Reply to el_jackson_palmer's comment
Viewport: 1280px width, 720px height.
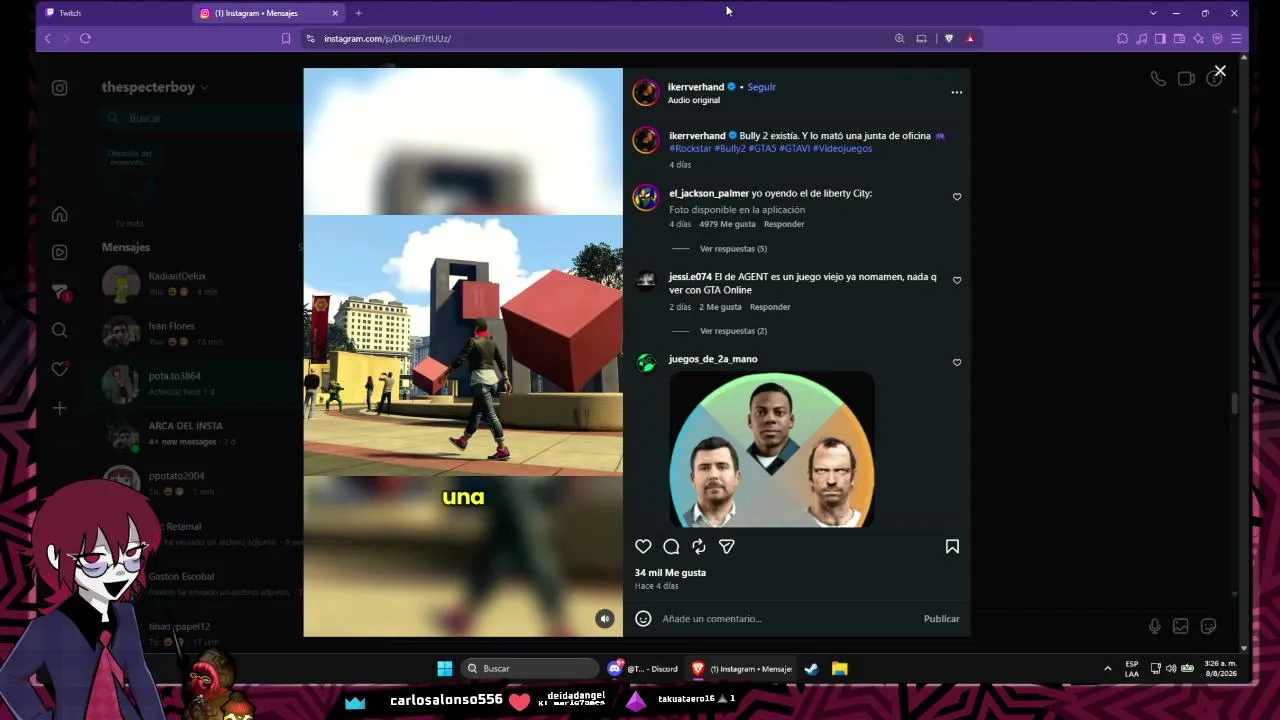[784, 224]
